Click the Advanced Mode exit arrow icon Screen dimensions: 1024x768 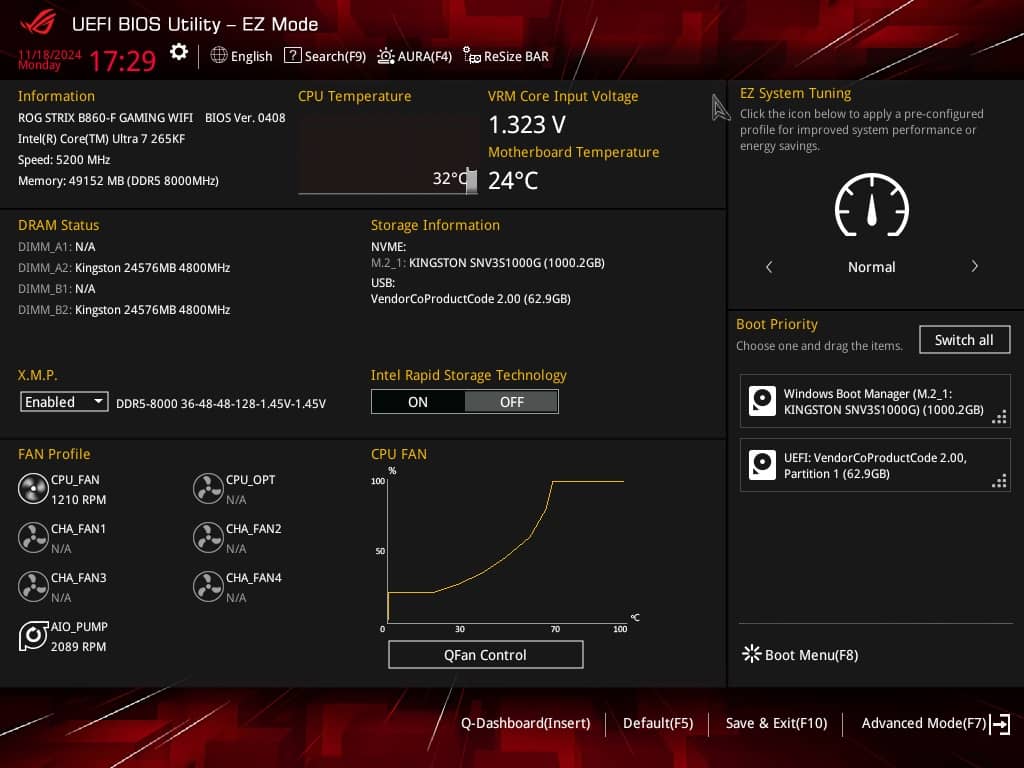[1000, 724]
